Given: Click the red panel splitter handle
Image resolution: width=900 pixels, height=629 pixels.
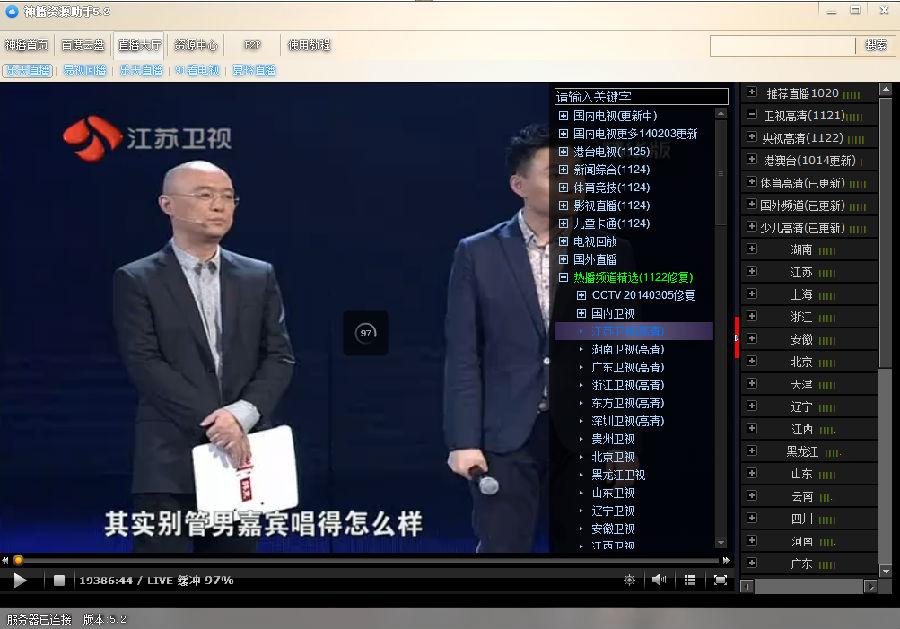Looking at the screenshot, I should (x=737, y=337).
